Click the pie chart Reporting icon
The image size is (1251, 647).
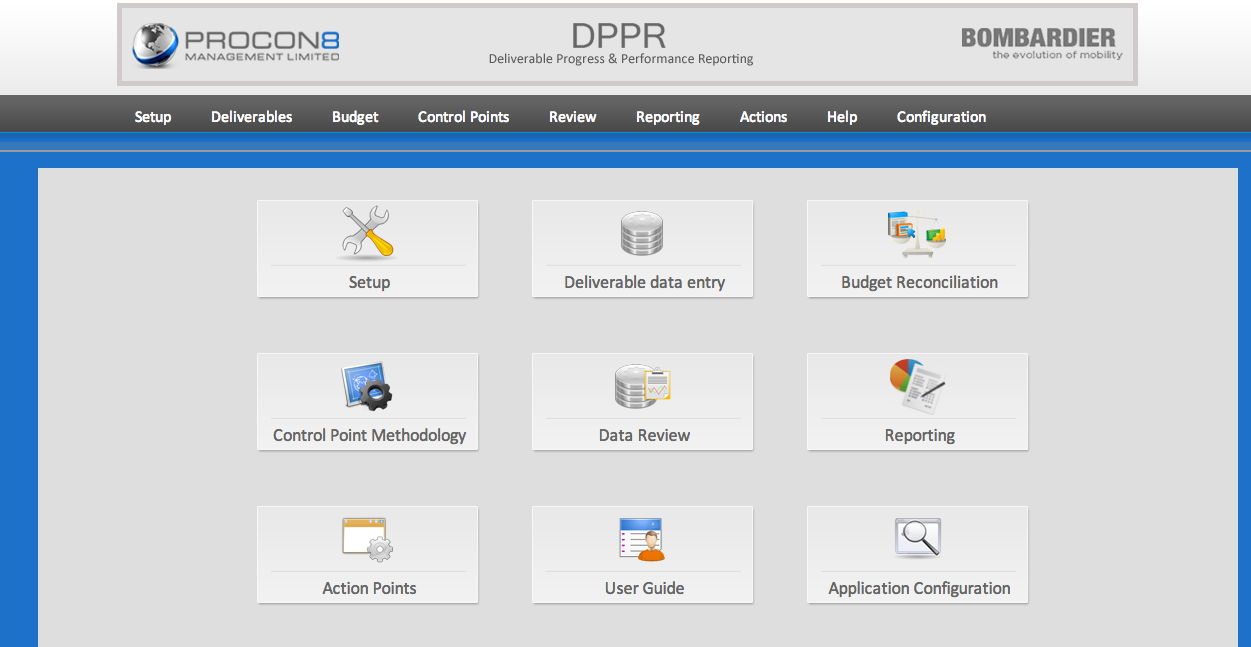click(x=918, y=387)
